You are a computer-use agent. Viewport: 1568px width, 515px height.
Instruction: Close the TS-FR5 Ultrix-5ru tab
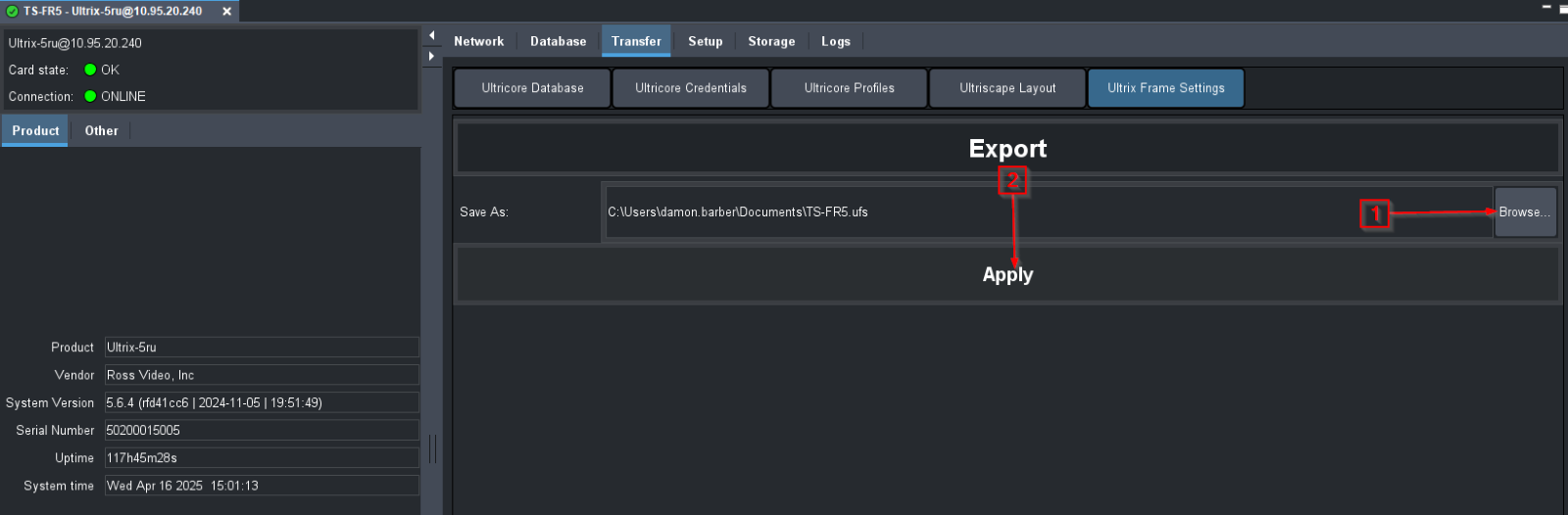point(226,12)
